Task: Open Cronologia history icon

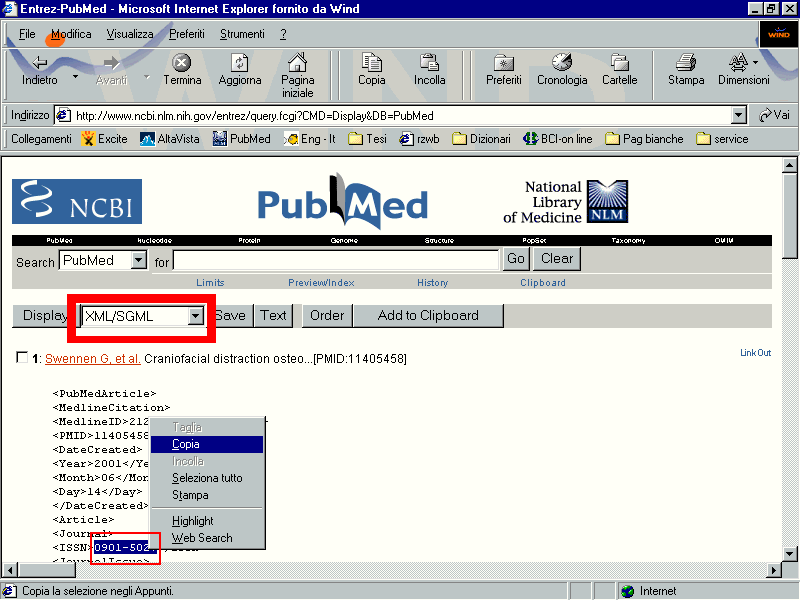Action: [562, 63]
